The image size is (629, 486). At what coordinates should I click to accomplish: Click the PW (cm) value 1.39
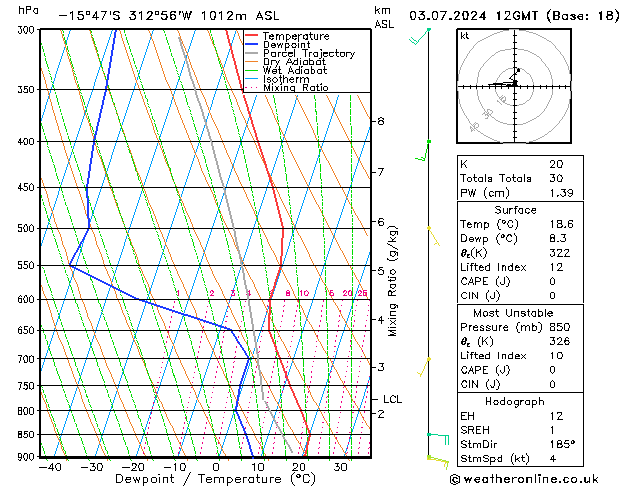point(561,193)
